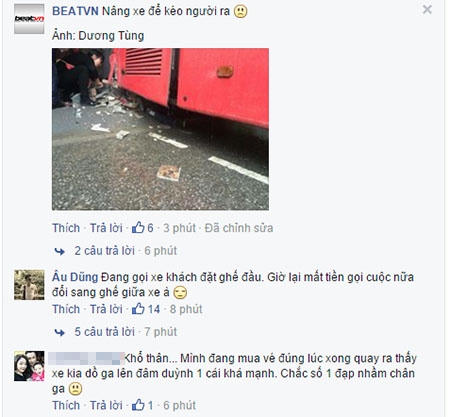The image size is (450, 417).
Task: Click reply arrow beside 5 câu trả lời
Action: click(60, 332)
